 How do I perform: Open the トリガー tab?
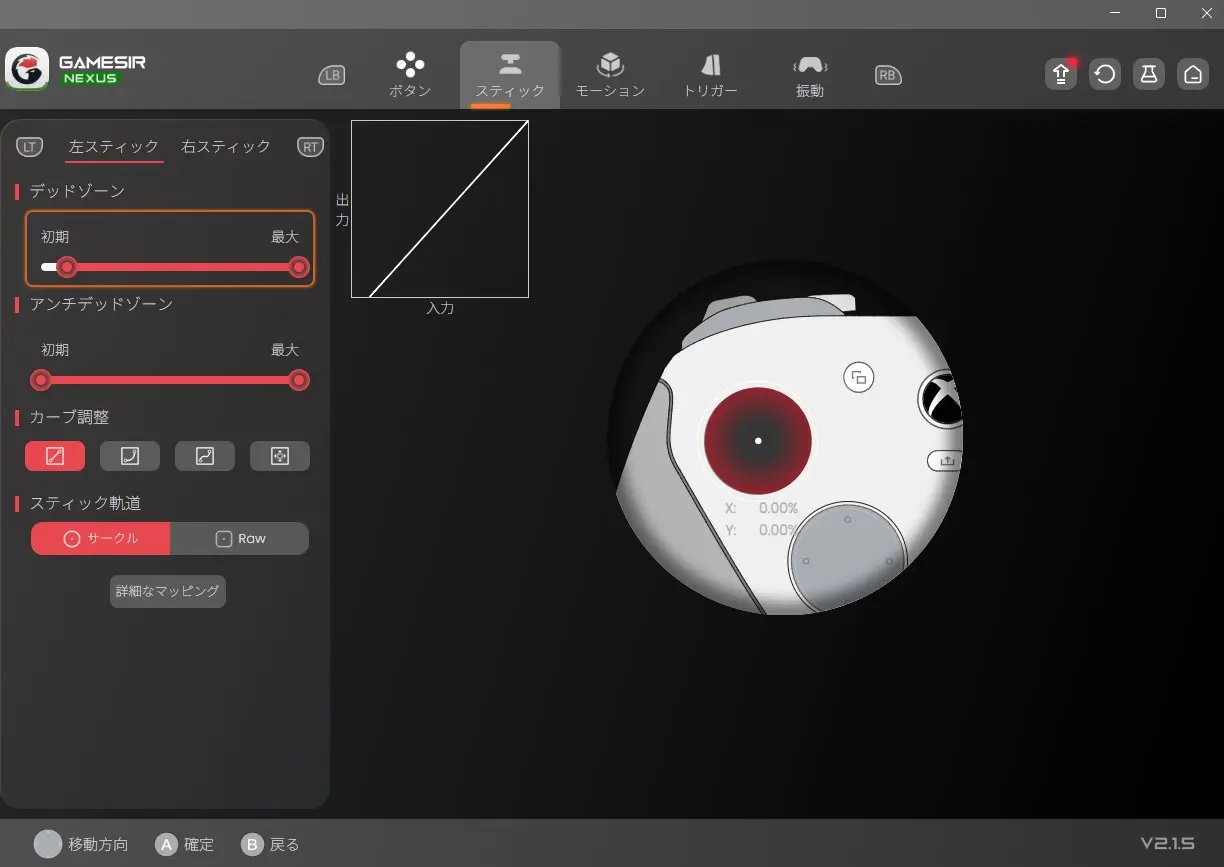coord(710,76)
